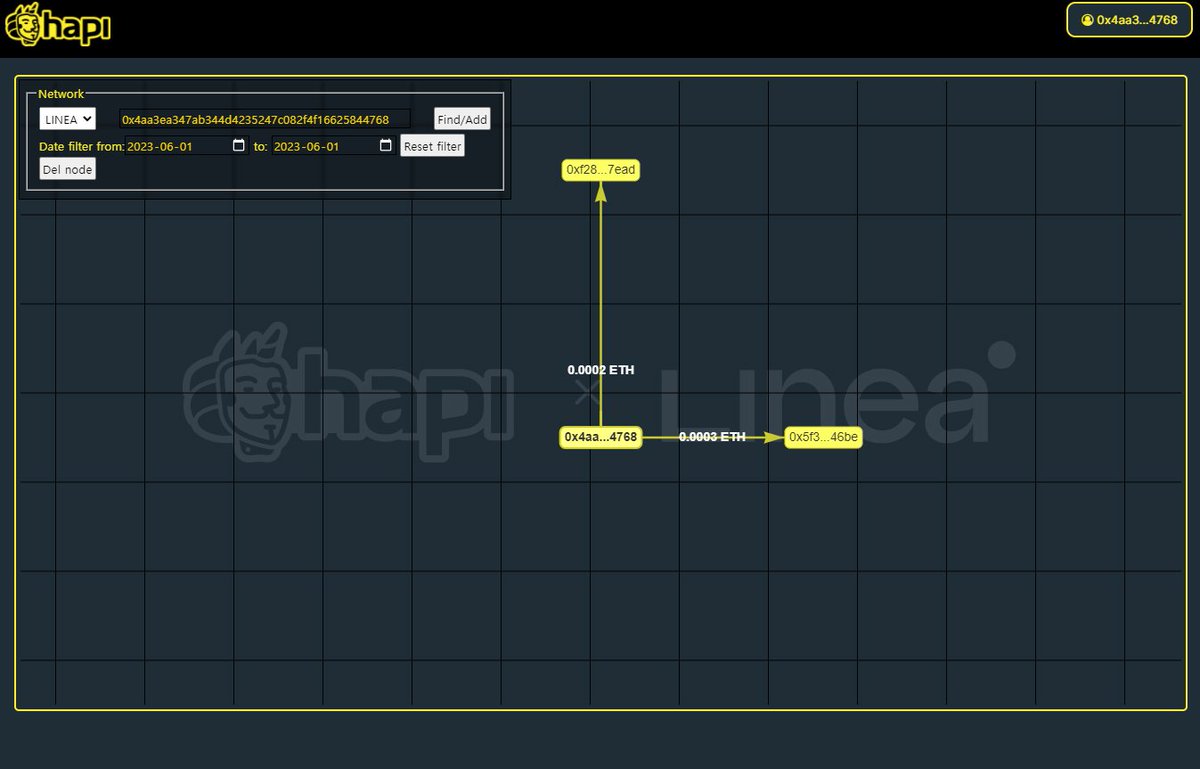Screen dimensions: 1200x769
Task: Open the LINEA network dropdown
Action: (x=67, y=119)
